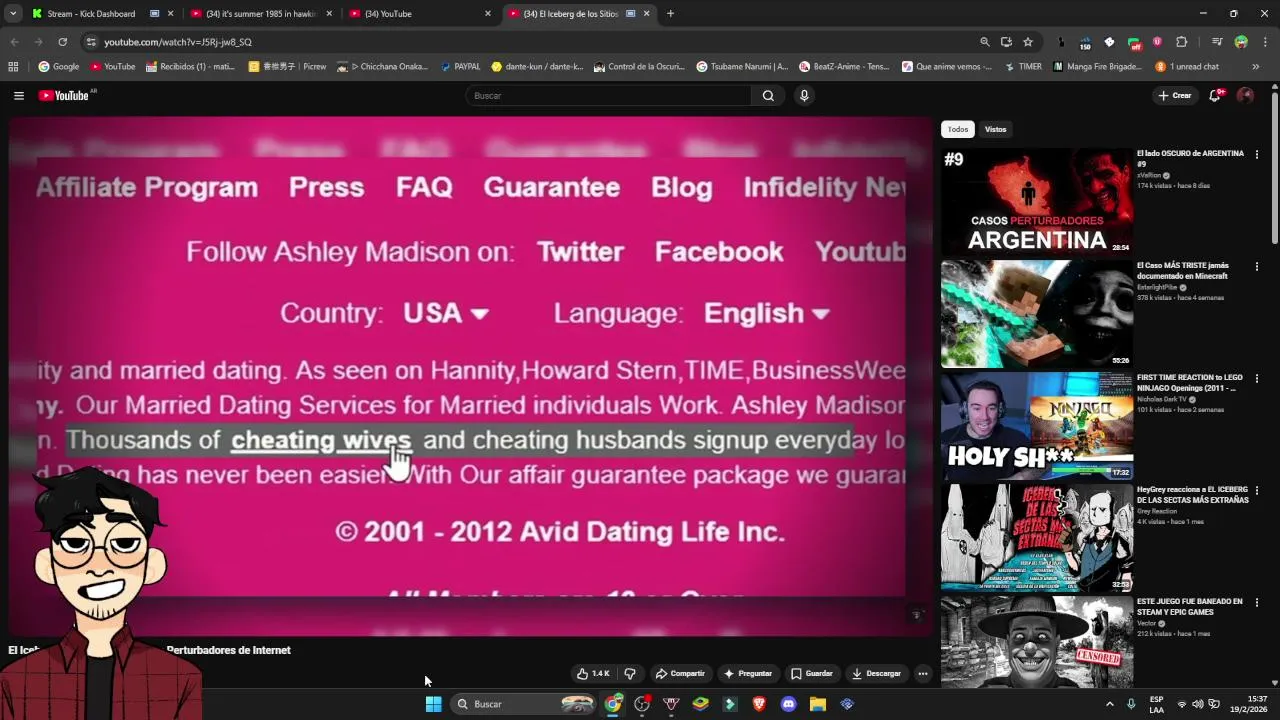Viewport: 1280px width, 720px height.
Task: Open YouTube hamburger guide menu
Action: (18, 96)
